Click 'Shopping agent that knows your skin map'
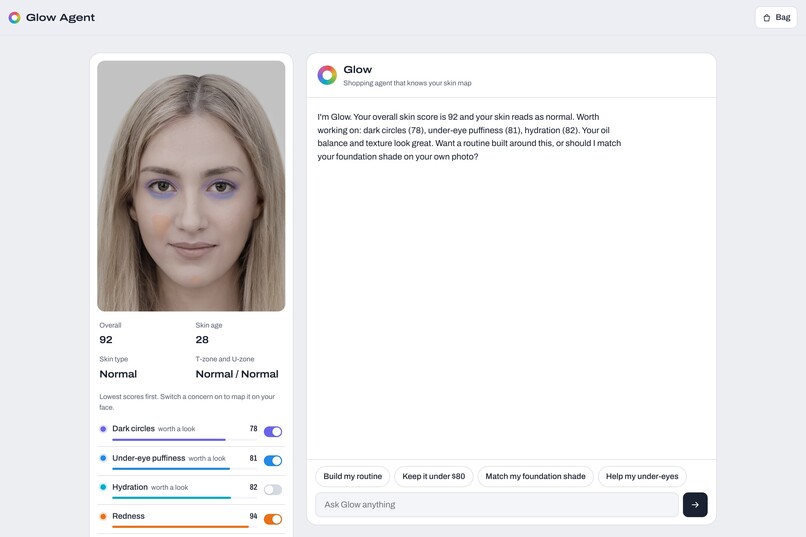The height and width of the screenshot is (537, 806). pyautogui.click(x=407, y=83)
